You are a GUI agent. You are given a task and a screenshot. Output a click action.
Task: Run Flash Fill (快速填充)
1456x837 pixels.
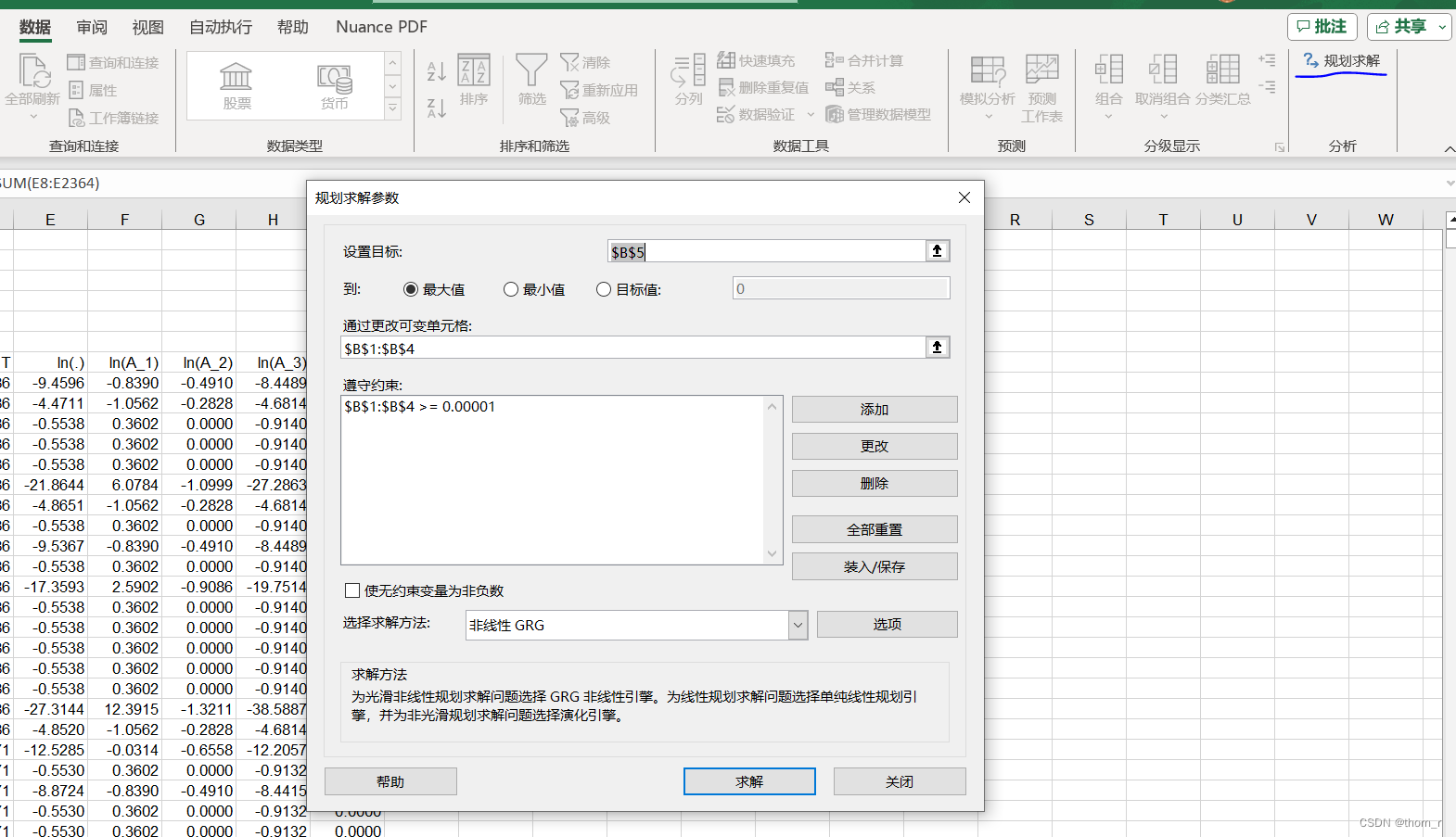tap(756, 60)
